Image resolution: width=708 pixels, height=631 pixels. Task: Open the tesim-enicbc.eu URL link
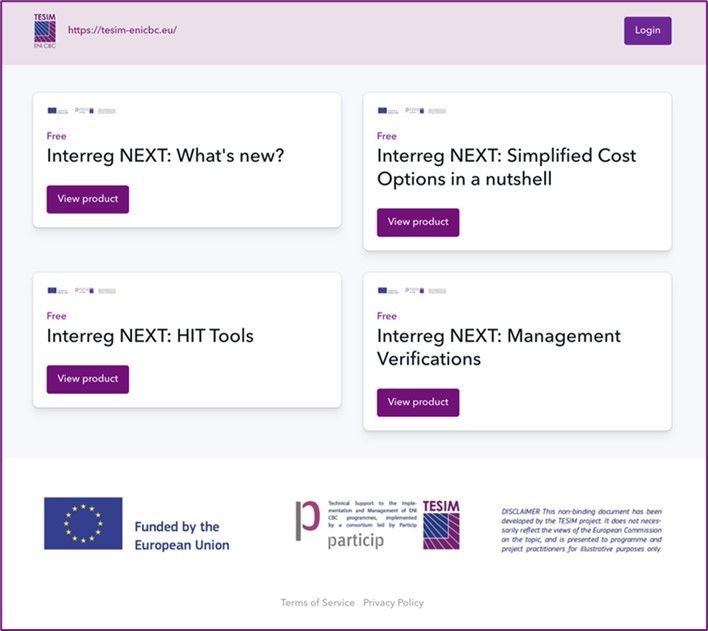(122, 30)
